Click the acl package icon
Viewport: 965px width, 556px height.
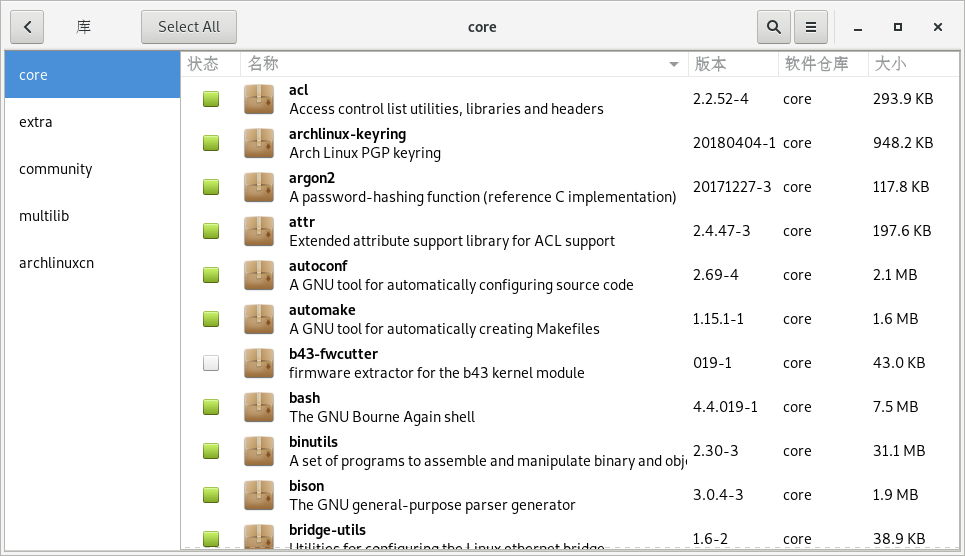(259, 99)
